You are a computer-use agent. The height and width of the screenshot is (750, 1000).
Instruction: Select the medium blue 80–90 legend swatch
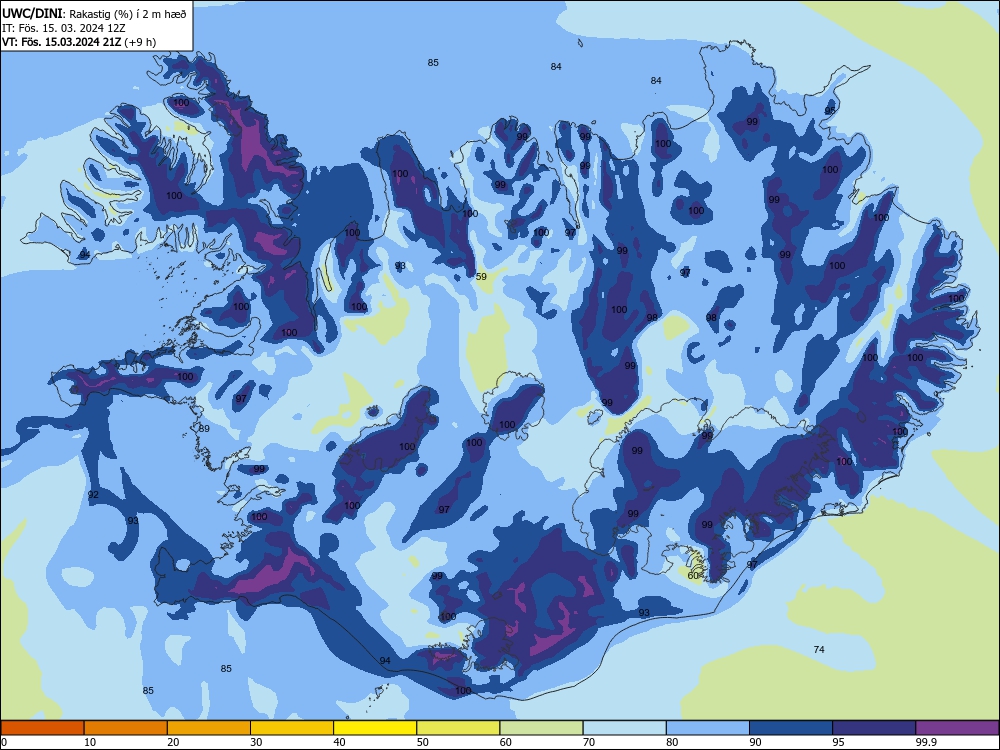point(708,728)
